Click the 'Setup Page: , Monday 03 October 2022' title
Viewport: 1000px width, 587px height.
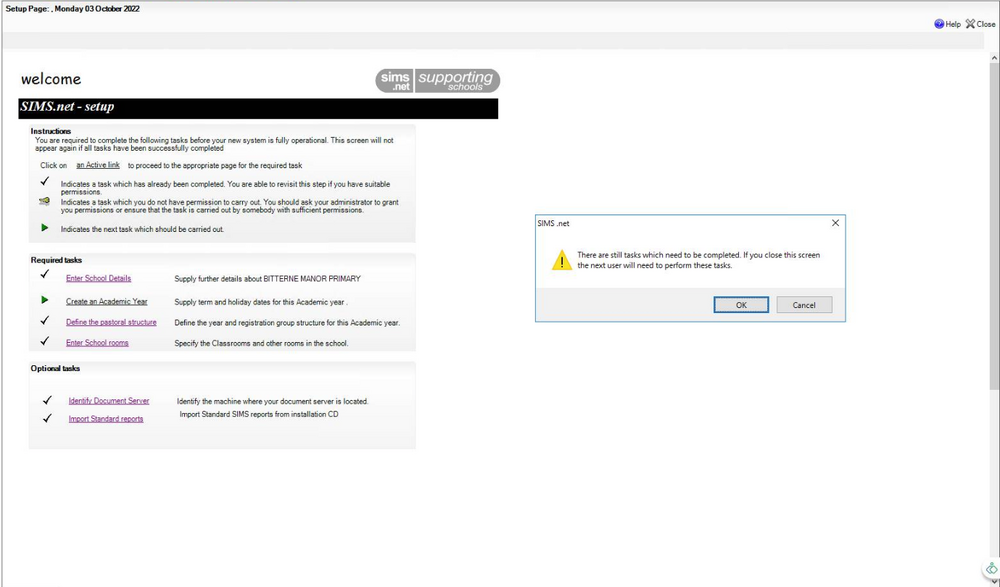(x=73, y=9)
